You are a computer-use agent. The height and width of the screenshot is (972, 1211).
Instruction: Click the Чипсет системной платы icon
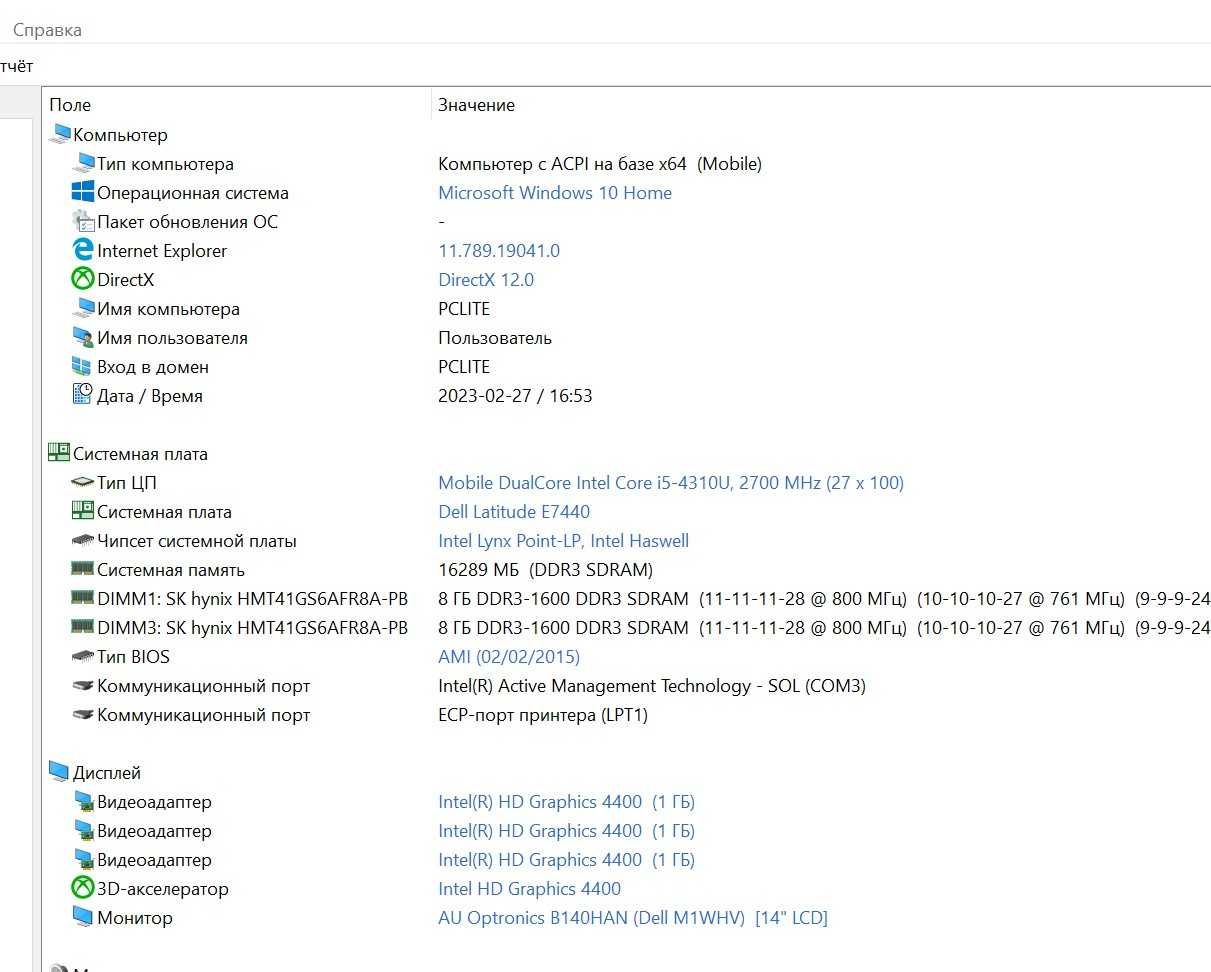point(83,540)
